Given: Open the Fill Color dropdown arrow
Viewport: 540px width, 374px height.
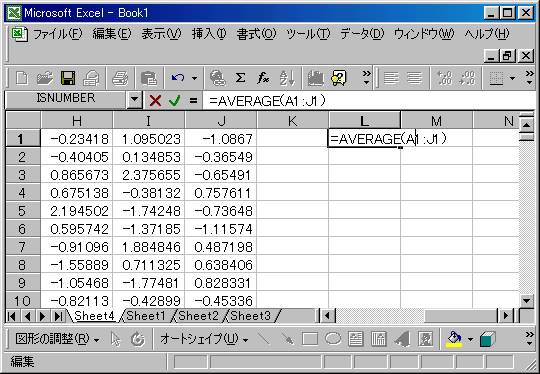Looking at the screenshot, I should coord(470,340).
